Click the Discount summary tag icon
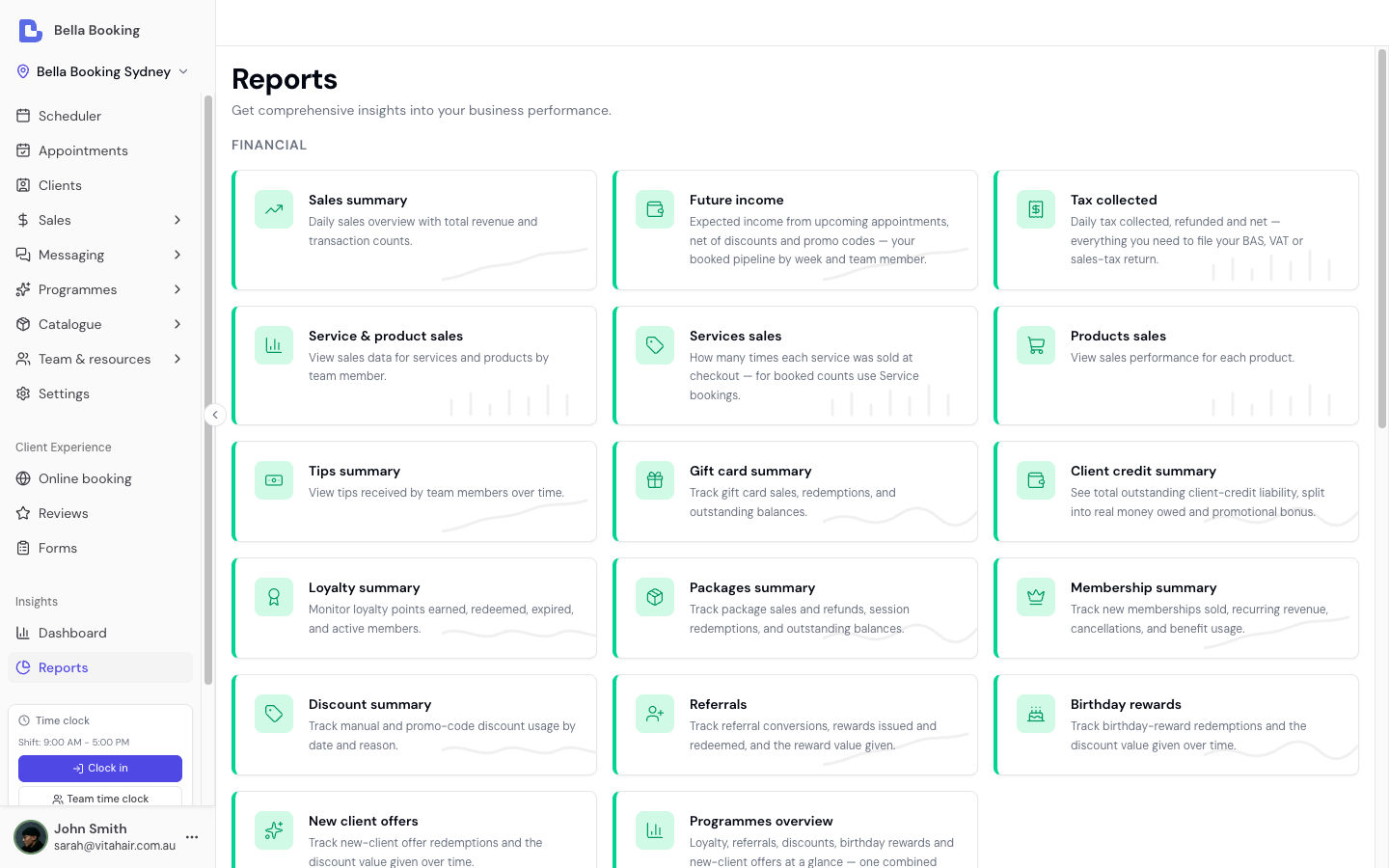 click(274, 714)
